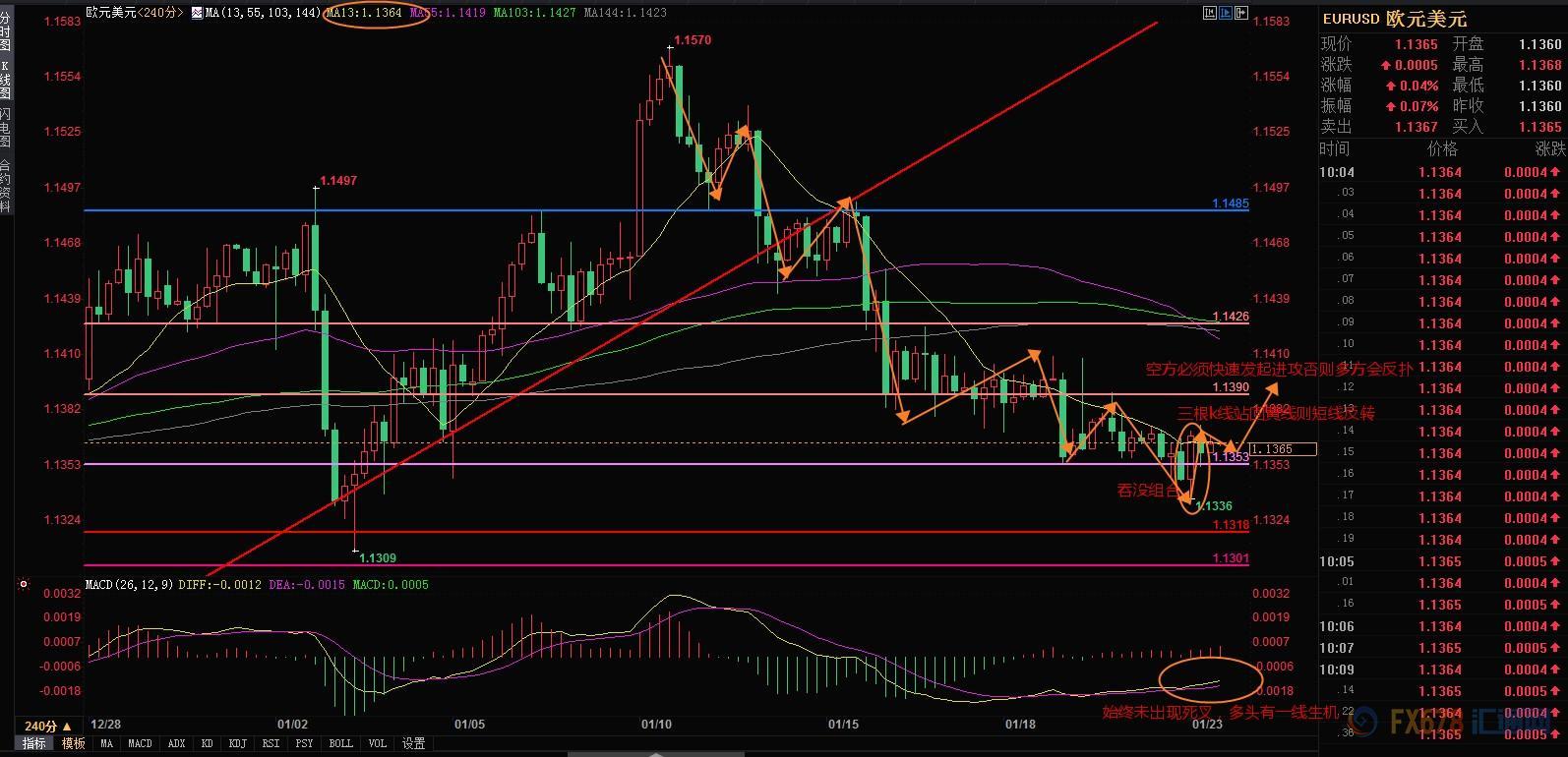Click the DEA:-0.0015 value

307,584
